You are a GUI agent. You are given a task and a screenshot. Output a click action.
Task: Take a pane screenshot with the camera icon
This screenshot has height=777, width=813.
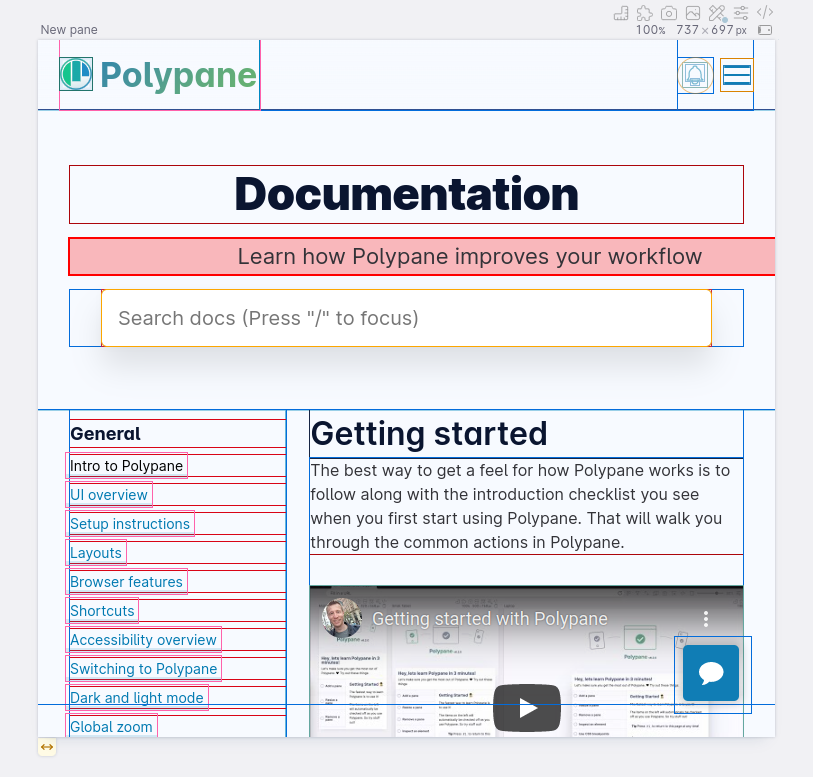pos(669,13)
